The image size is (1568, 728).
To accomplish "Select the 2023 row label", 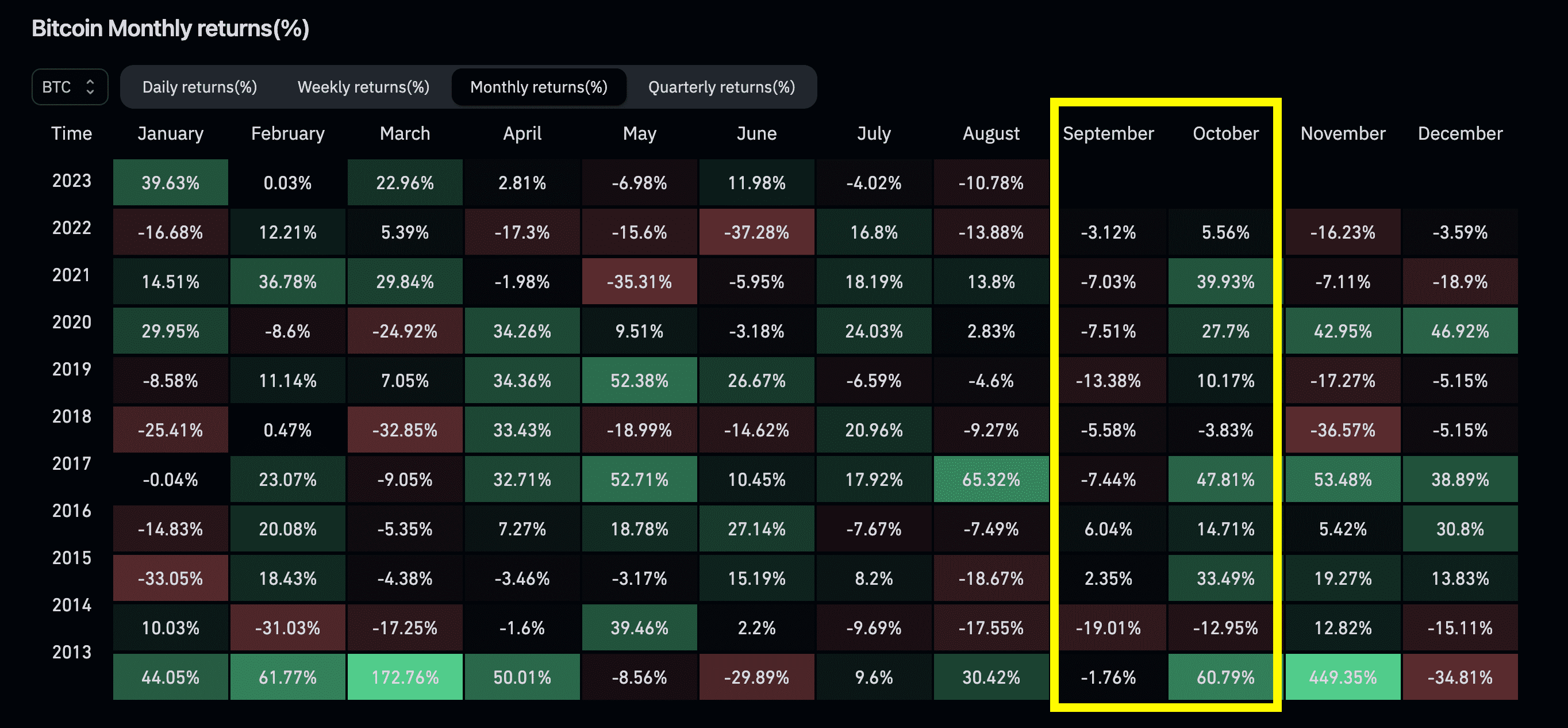I will (72, 181).
